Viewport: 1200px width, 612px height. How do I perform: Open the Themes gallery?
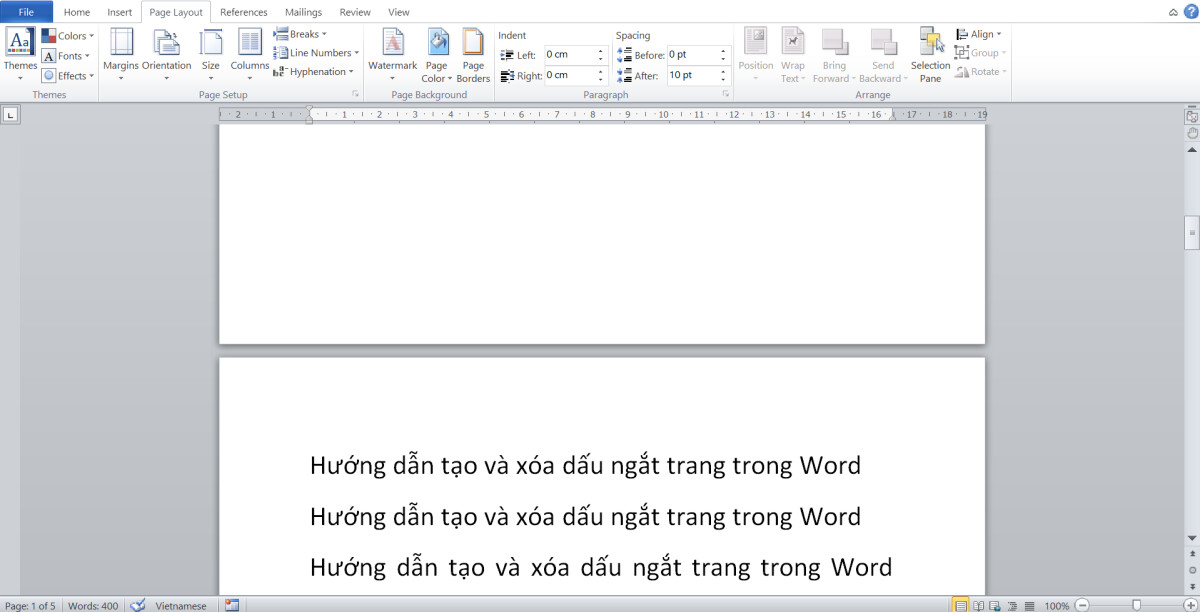(20, 55)
